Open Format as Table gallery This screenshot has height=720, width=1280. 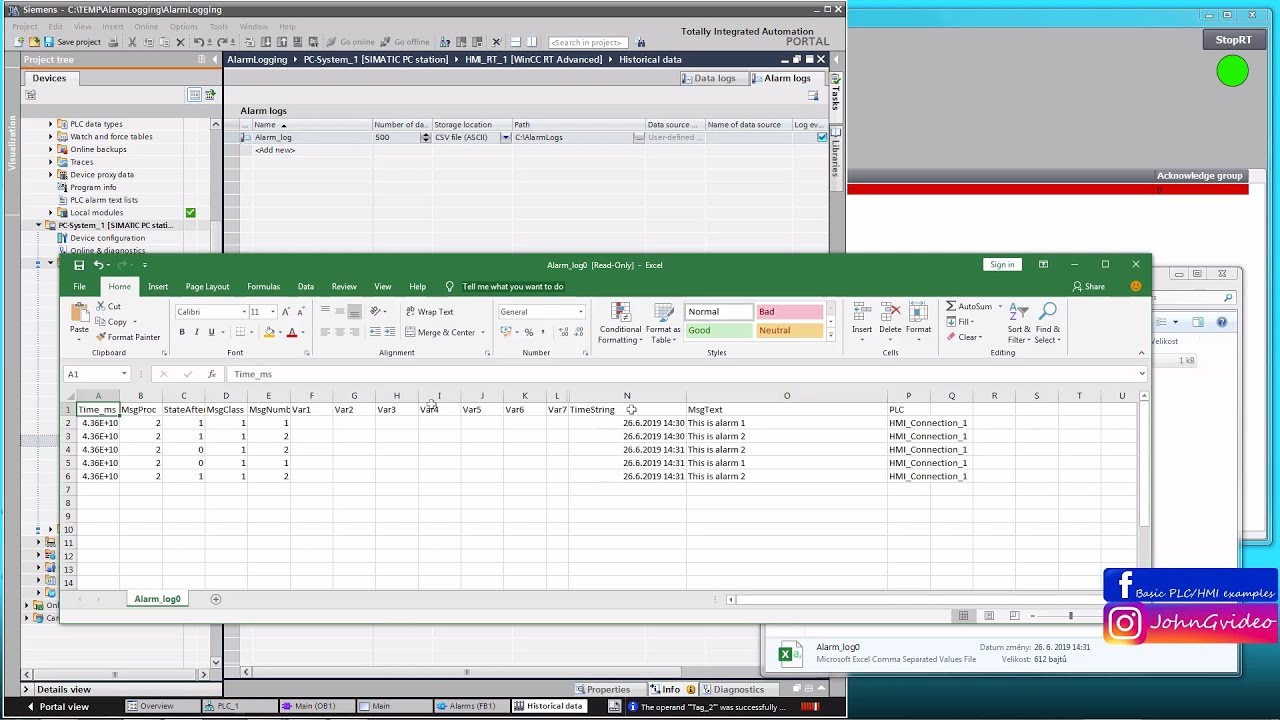663,324
